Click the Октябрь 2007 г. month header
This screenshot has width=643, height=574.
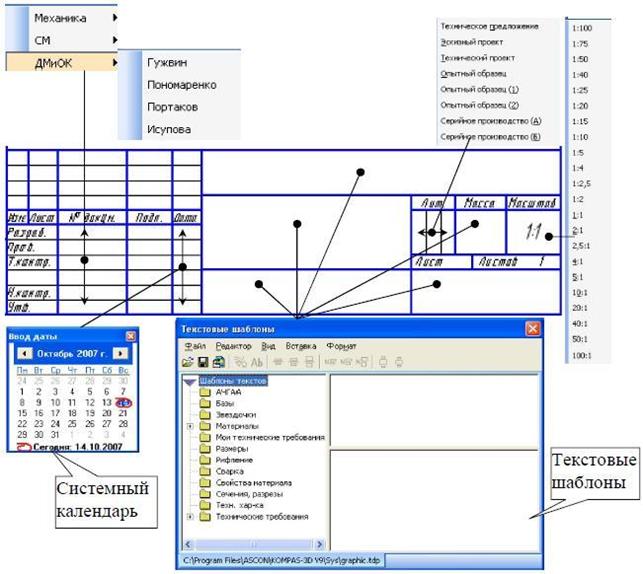[72, 353]
